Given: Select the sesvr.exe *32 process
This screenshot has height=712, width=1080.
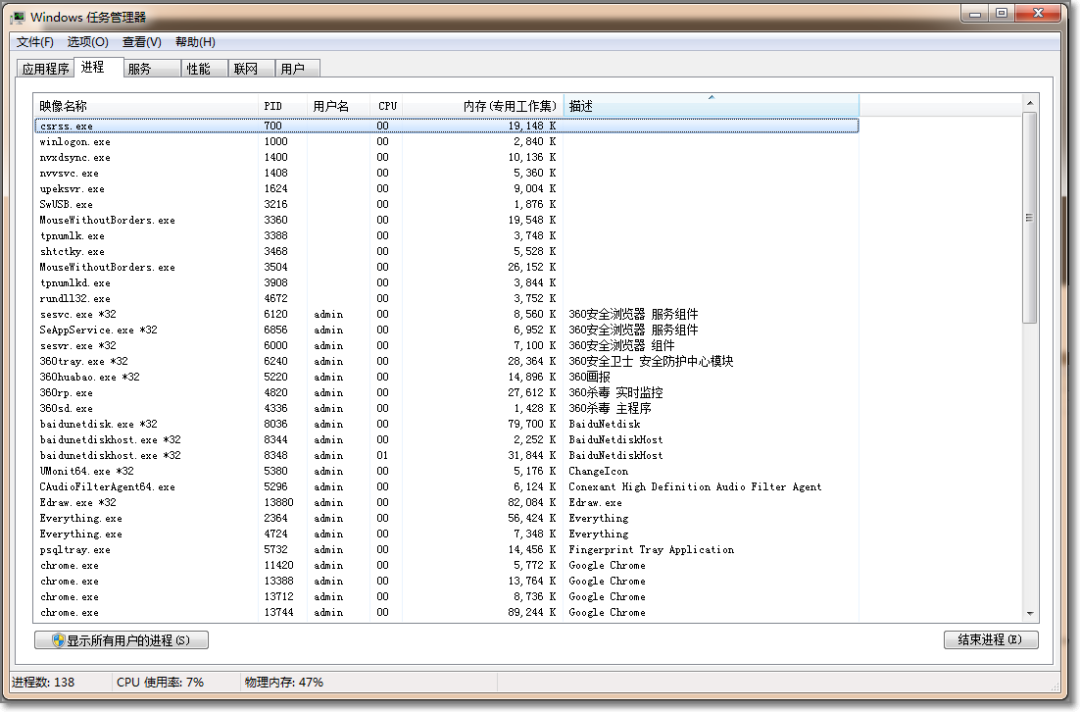Looking at the screenshot, I should (x=446, y=346).
